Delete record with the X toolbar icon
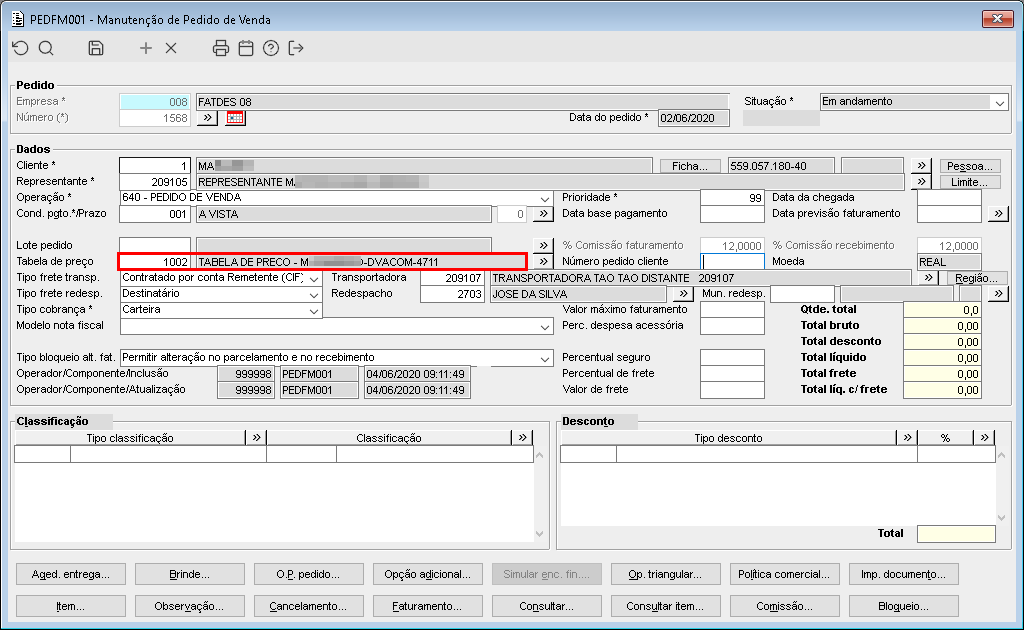This screenshot has height=630, width=1024. (x=171, y=48)
